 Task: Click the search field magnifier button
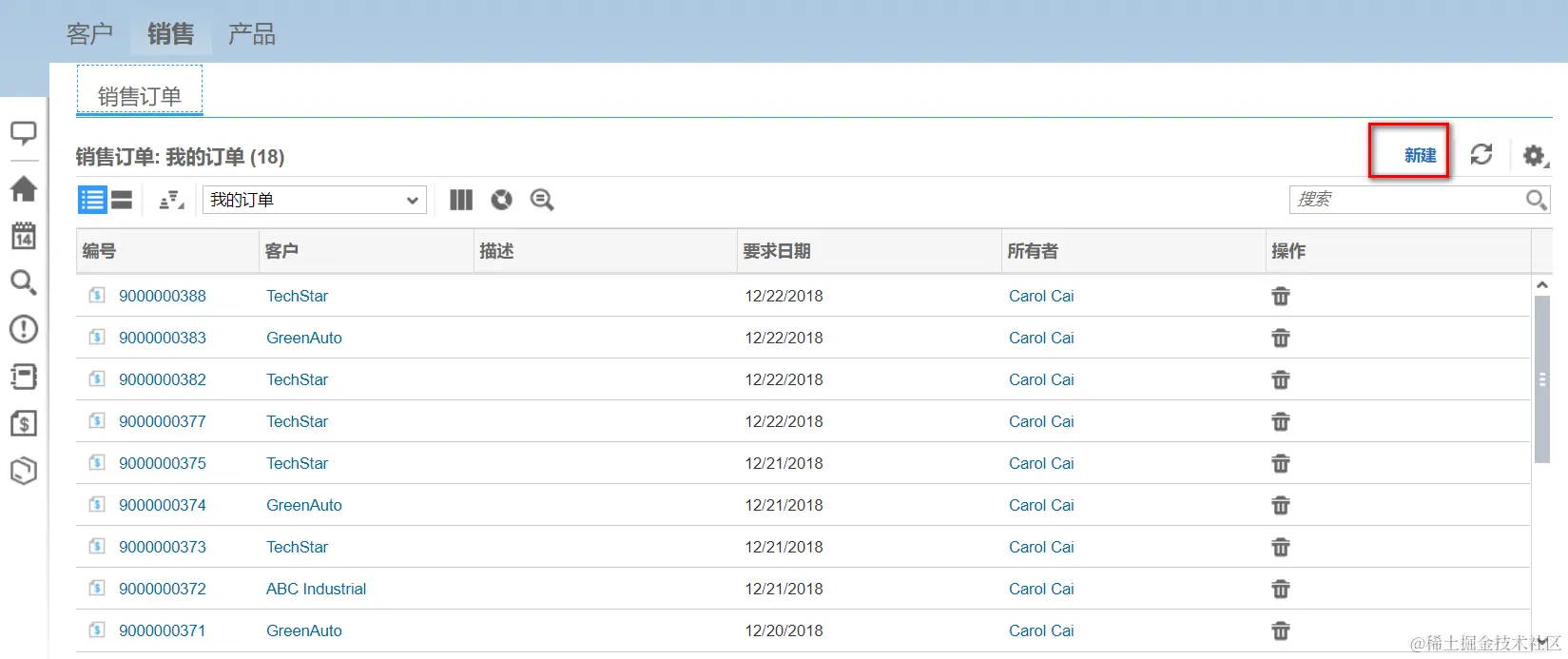[x=1536, y=200]
